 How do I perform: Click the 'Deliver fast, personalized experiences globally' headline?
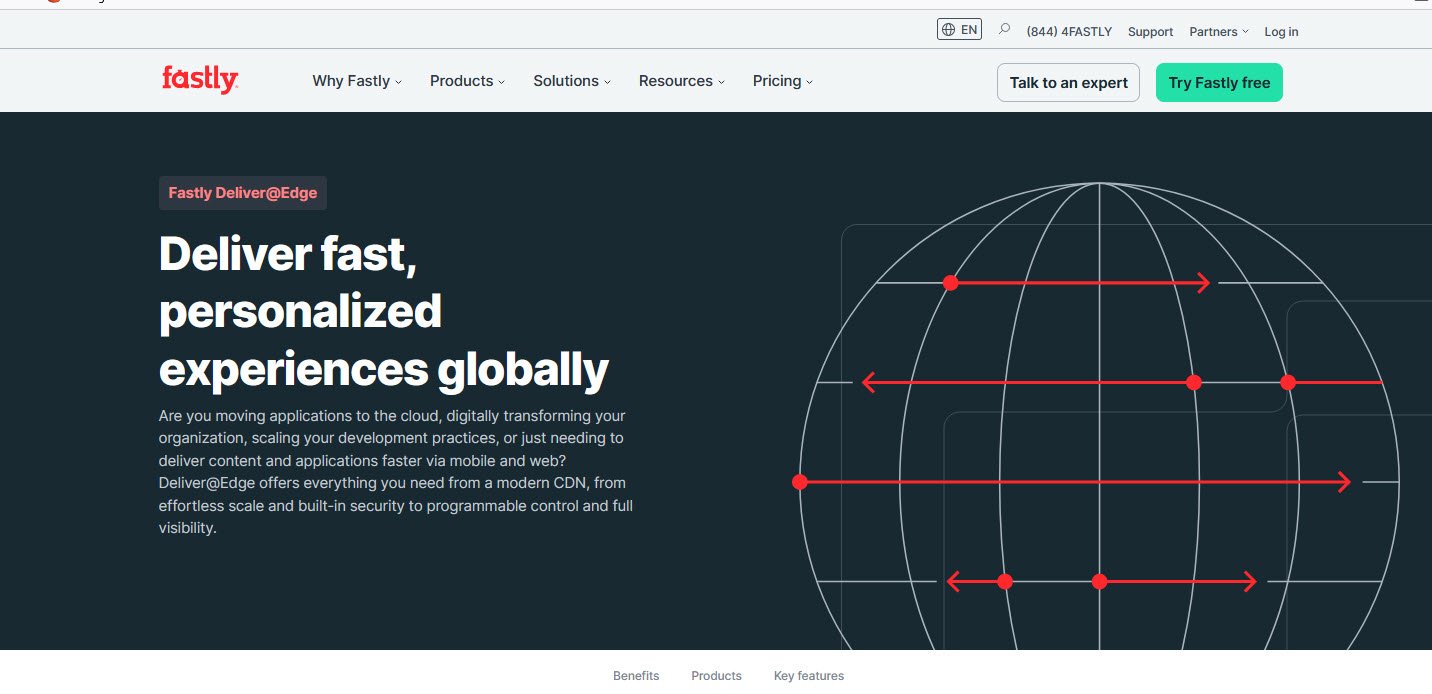click(x=384, y=312)
